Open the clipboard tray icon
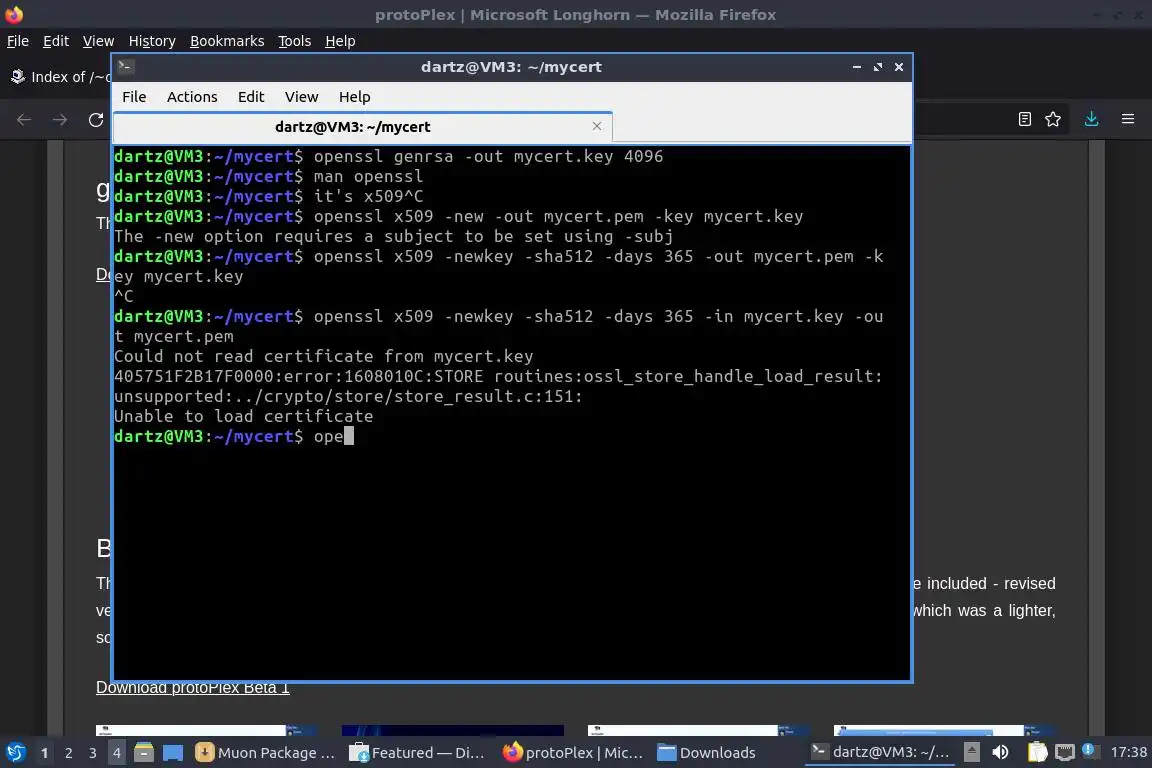Screen dimensions: 1152x768 point(1037,752)
